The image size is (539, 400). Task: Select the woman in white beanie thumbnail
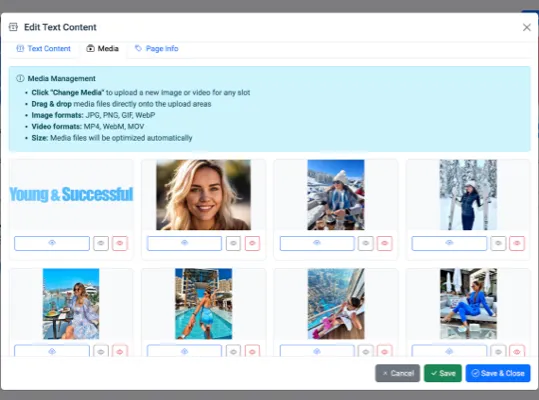[x=336, y=195]
